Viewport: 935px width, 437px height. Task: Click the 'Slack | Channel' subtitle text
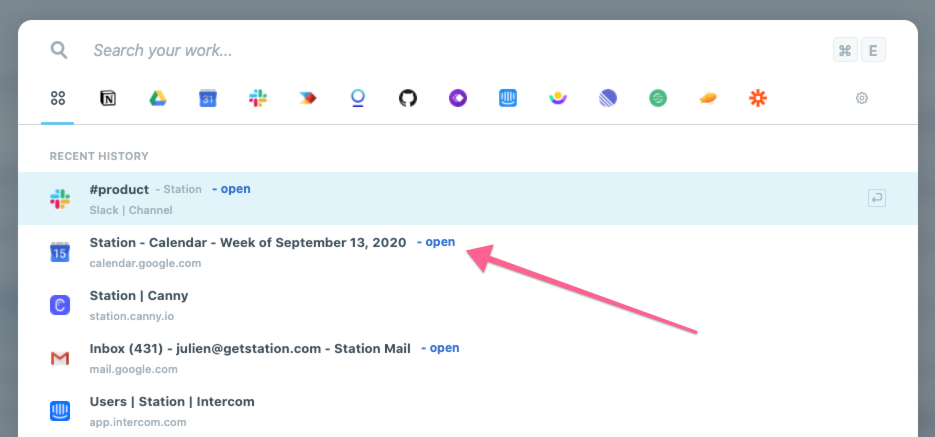[x=131, y=210]
